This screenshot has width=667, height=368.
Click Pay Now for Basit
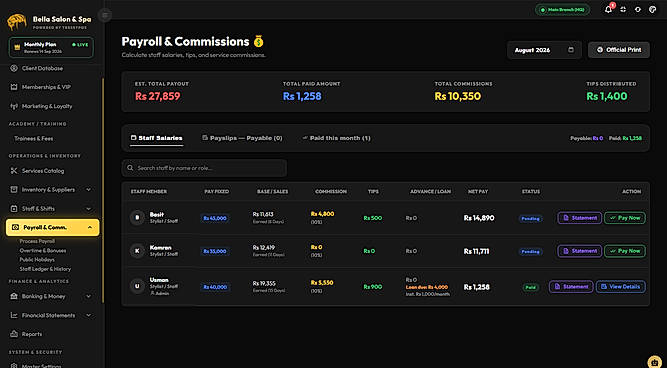(x=625, y=218)
